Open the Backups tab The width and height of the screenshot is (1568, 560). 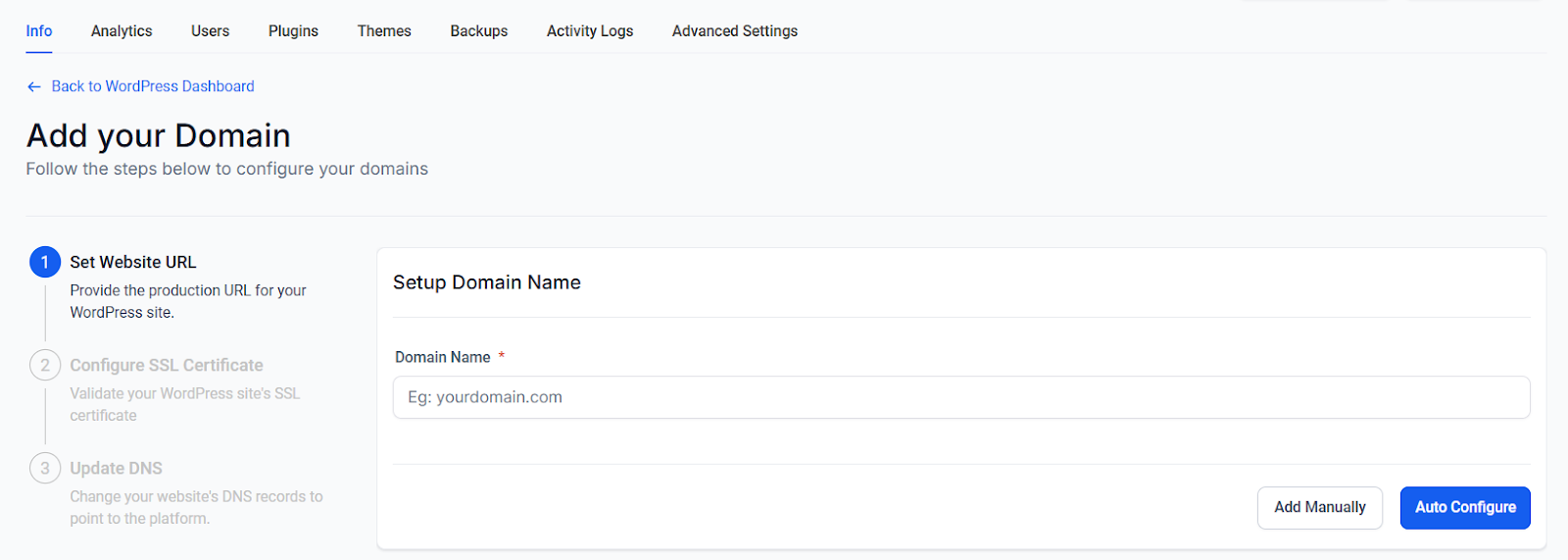coord(479,31)
